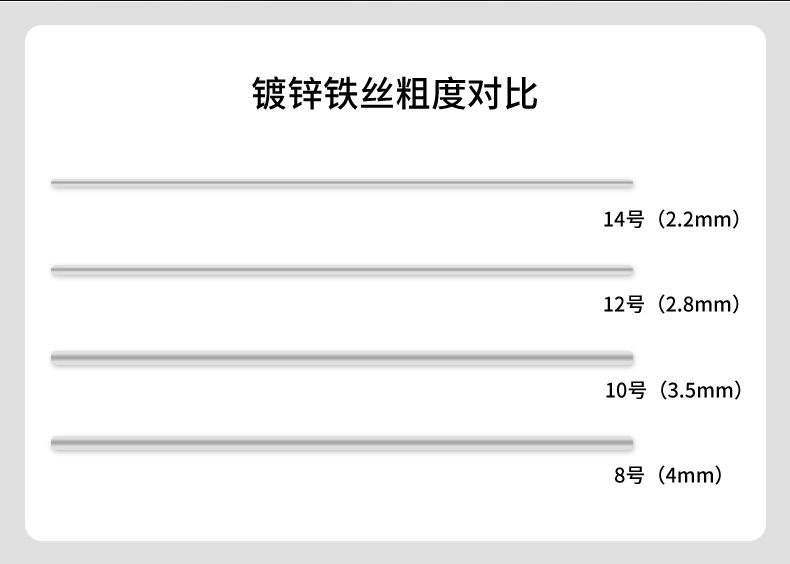Select the 2.8mm wire image
The width and height of the screenshot is (790, 564).
point(342,269)
